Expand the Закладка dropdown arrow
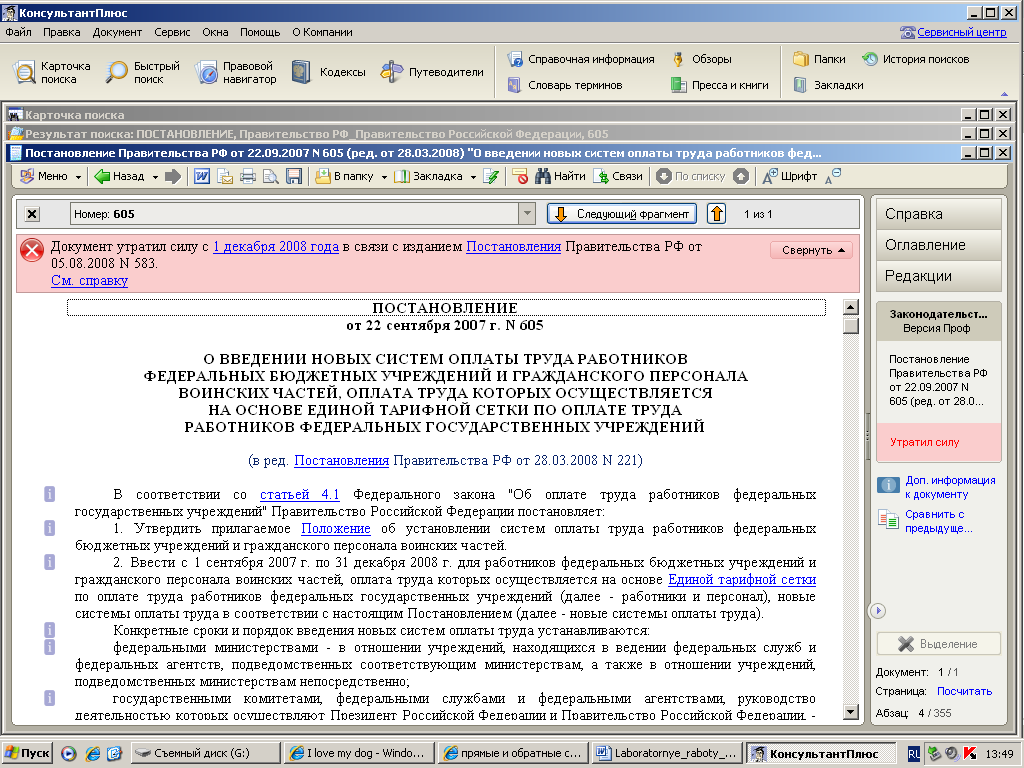The height and width of the screenshot is (768, 1024). [473, 177]
